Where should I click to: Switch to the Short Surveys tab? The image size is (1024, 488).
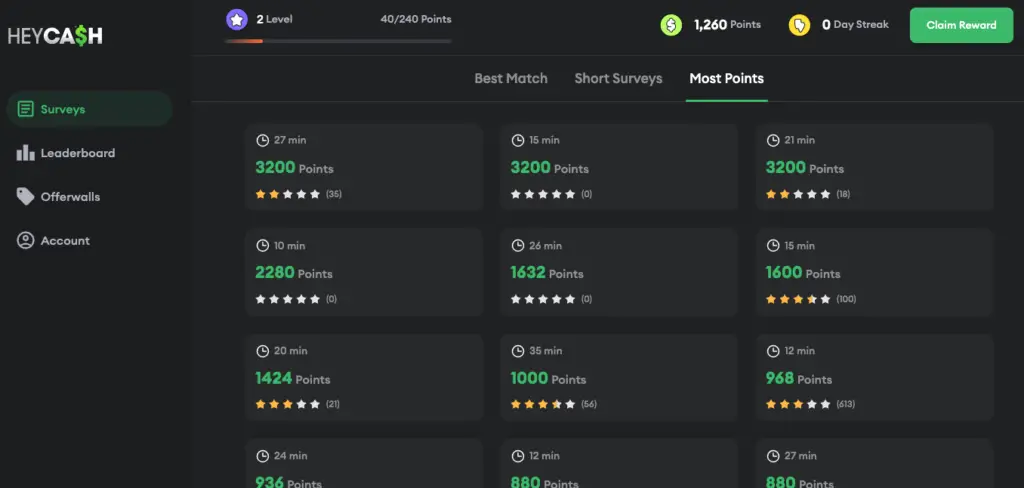coord(618,78)
